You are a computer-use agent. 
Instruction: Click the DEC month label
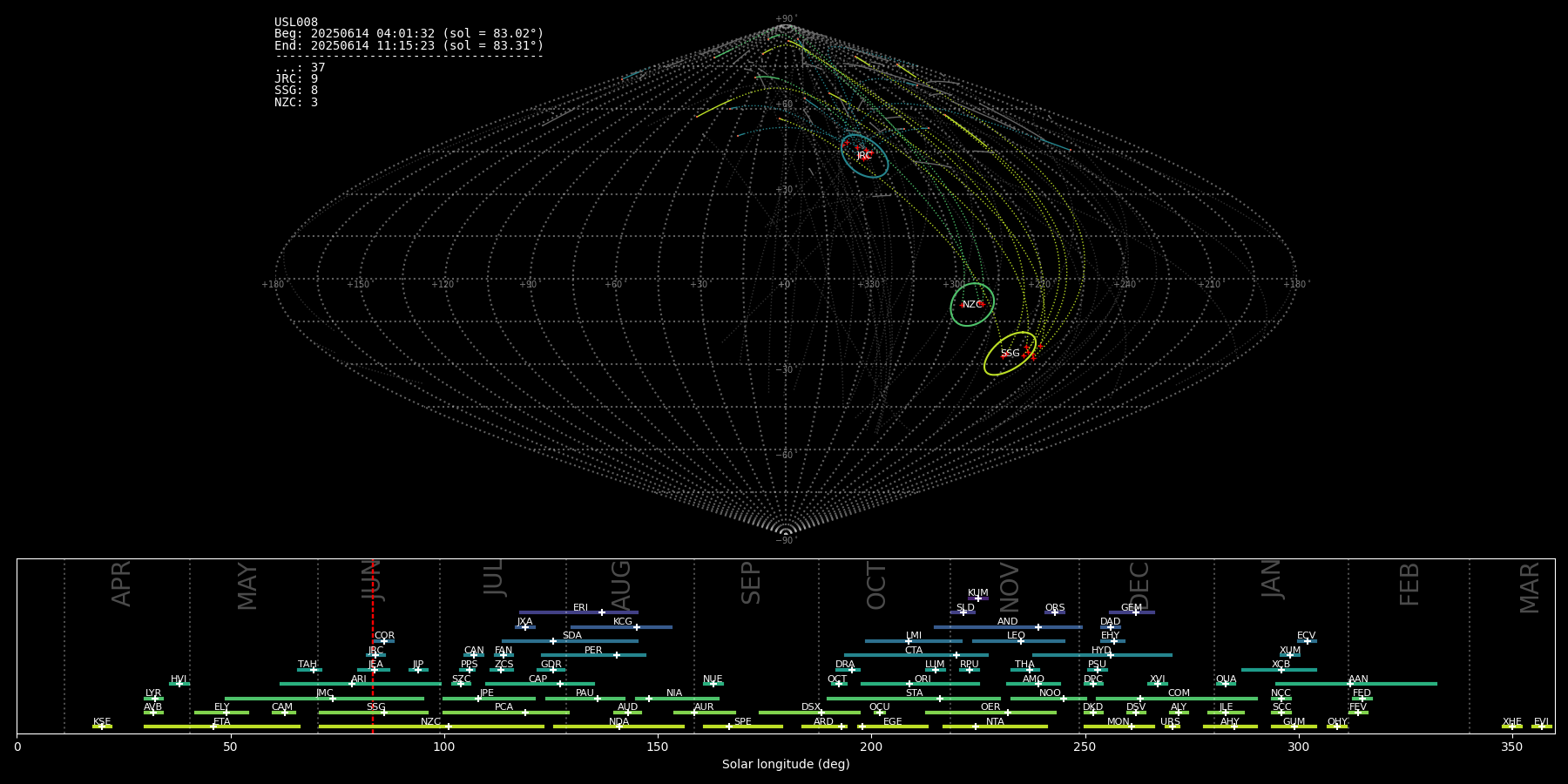pyautogui.click(x=1139, y=585)
